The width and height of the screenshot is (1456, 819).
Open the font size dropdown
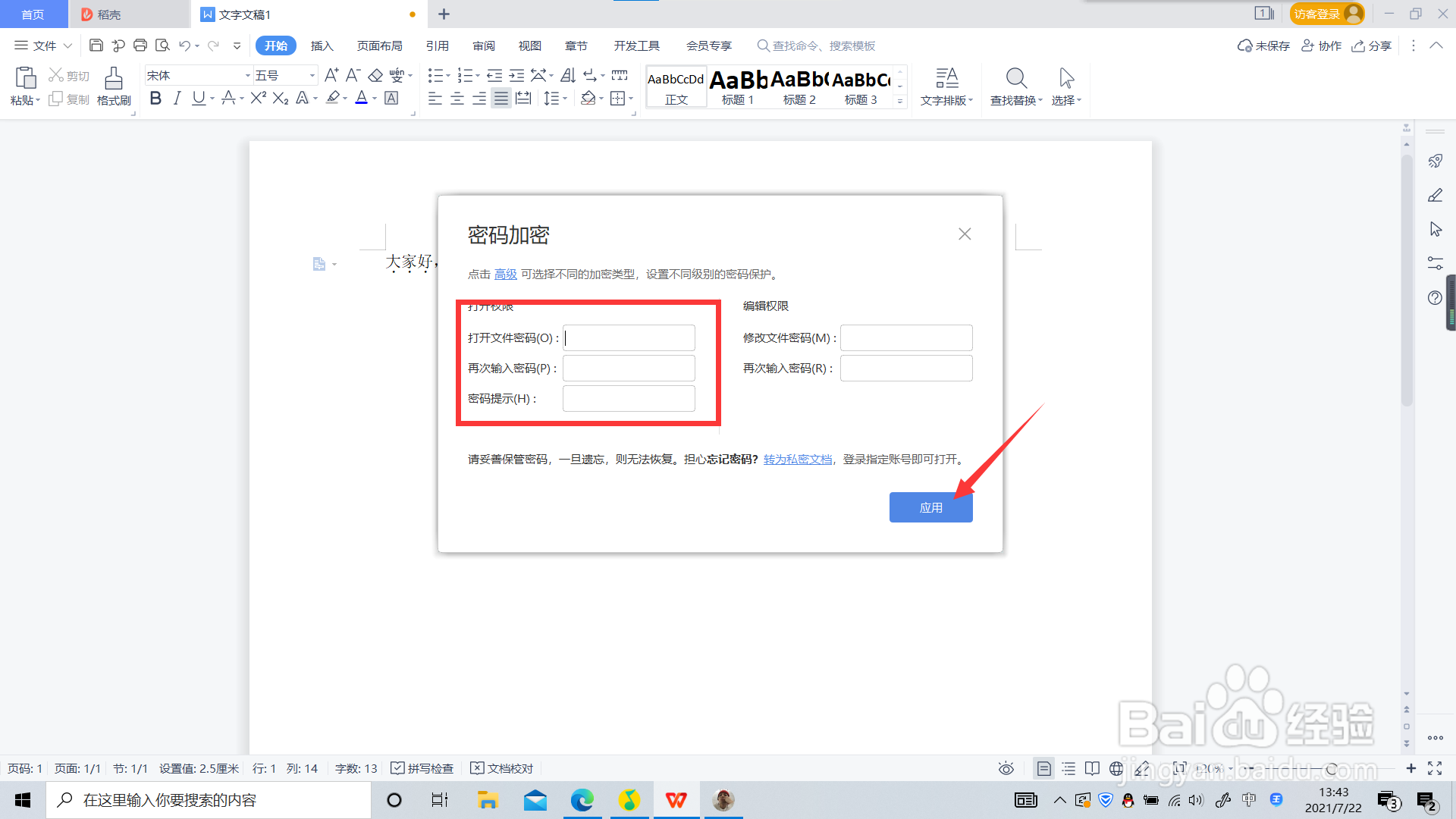312,76
